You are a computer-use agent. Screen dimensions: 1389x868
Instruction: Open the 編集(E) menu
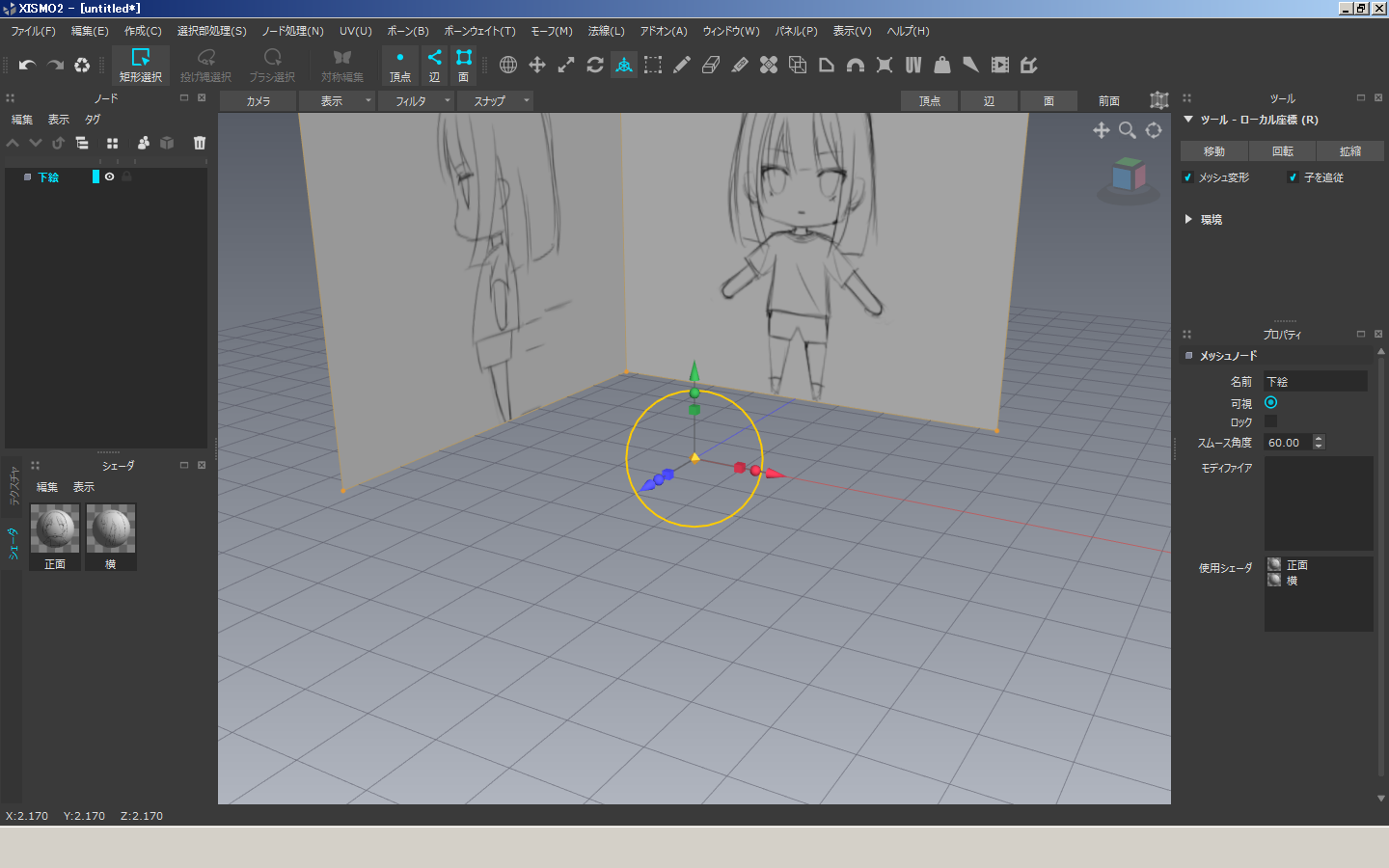[90, 31]
